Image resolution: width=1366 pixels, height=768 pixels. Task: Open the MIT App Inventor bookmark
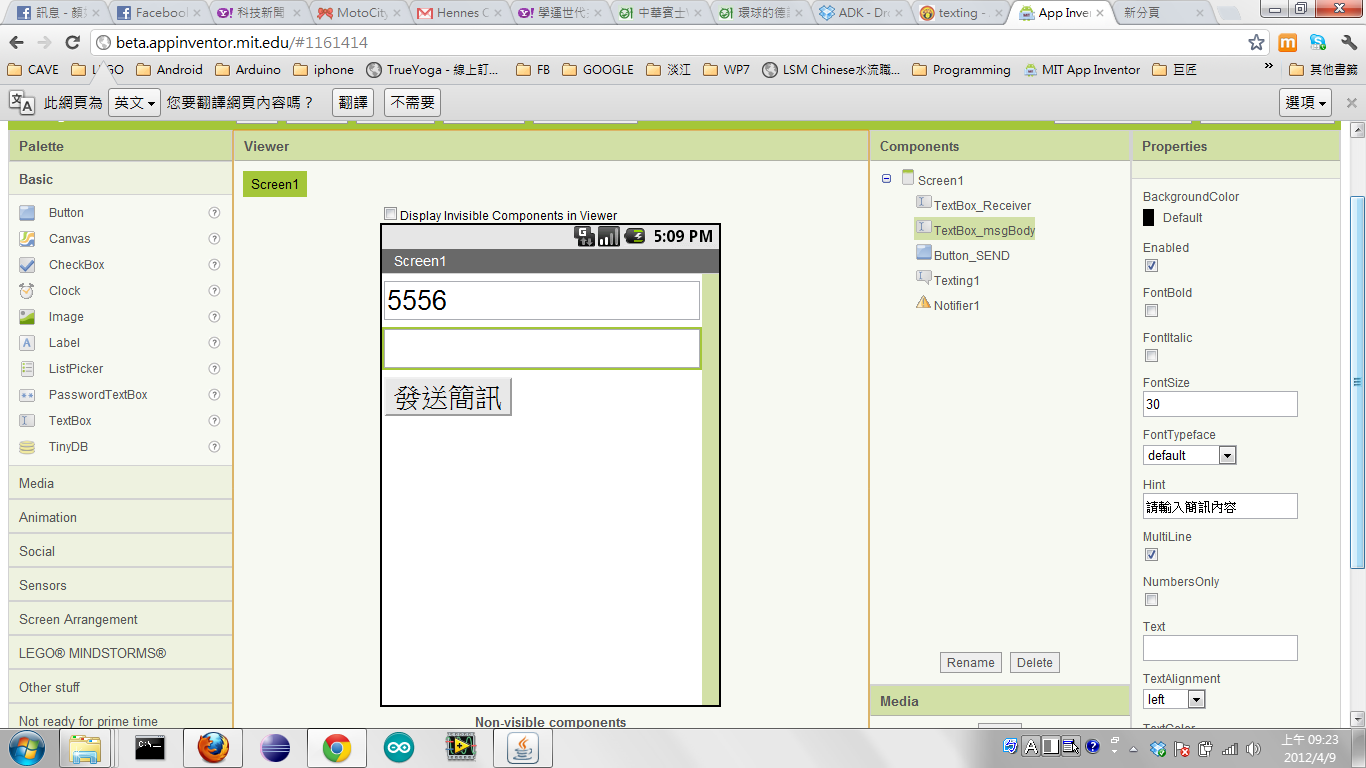[x=1080, y=70]
